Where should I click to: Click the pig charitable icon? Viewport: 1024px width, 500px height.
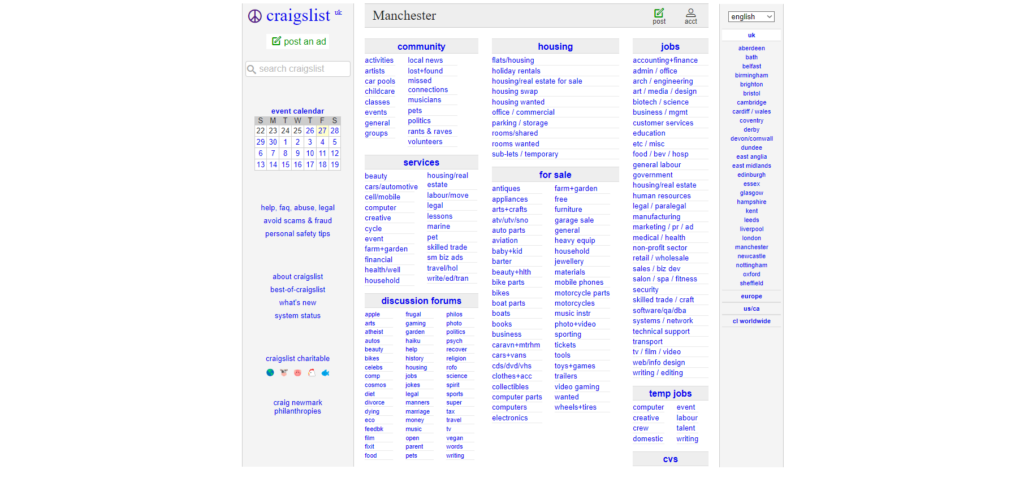pos(297,373)
